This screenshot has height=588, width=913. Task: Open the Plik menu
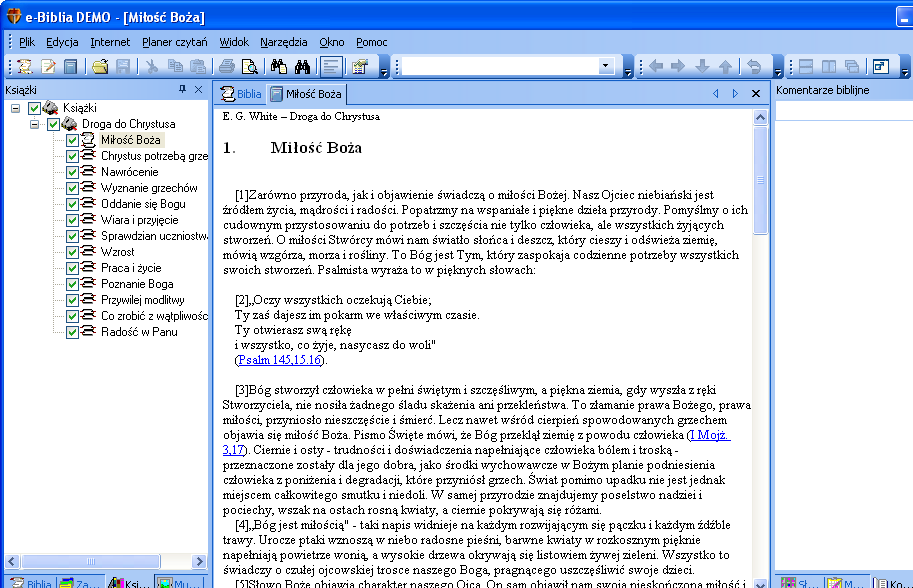27,42
